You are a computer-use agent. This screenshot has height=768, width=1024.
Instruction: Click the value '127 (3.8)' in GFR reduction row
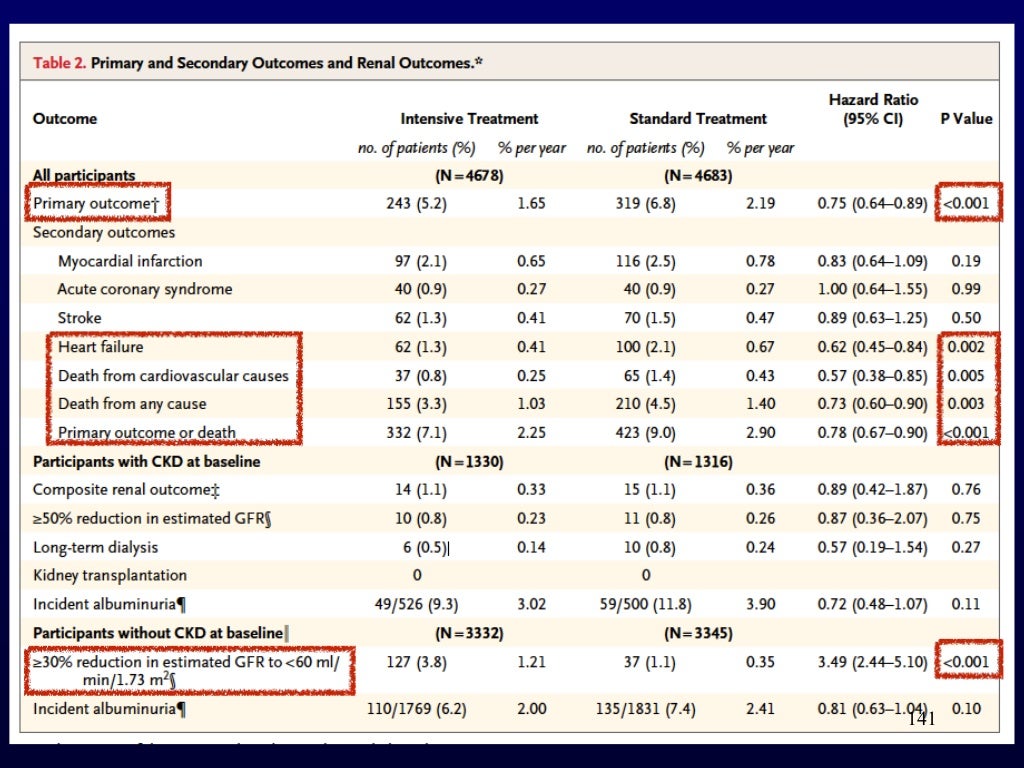point(416,662)
